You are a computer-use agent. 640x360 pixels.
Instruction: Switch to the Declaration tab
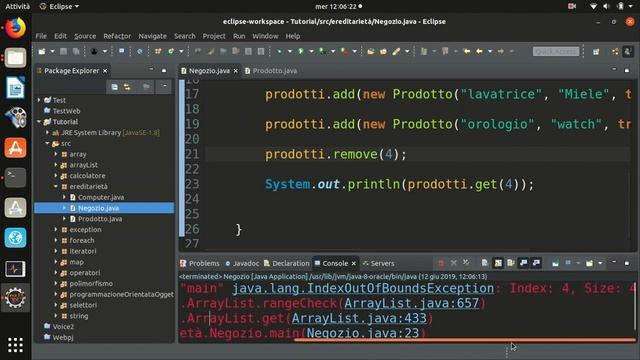click(287, 263)
